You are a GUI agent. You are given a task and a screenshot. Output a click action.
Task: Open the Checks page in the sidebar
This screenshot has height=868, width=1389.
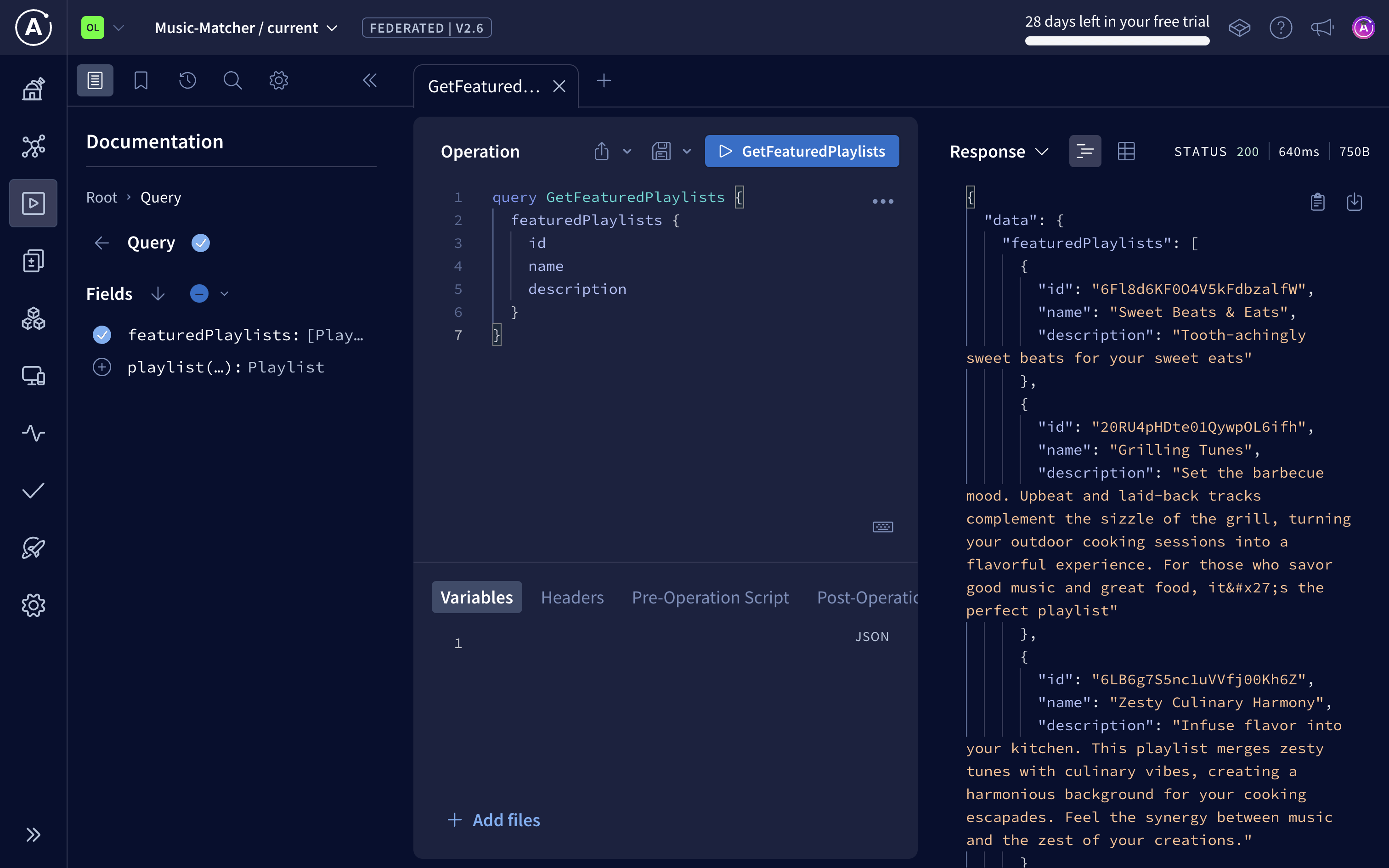[x=33, y=491]
